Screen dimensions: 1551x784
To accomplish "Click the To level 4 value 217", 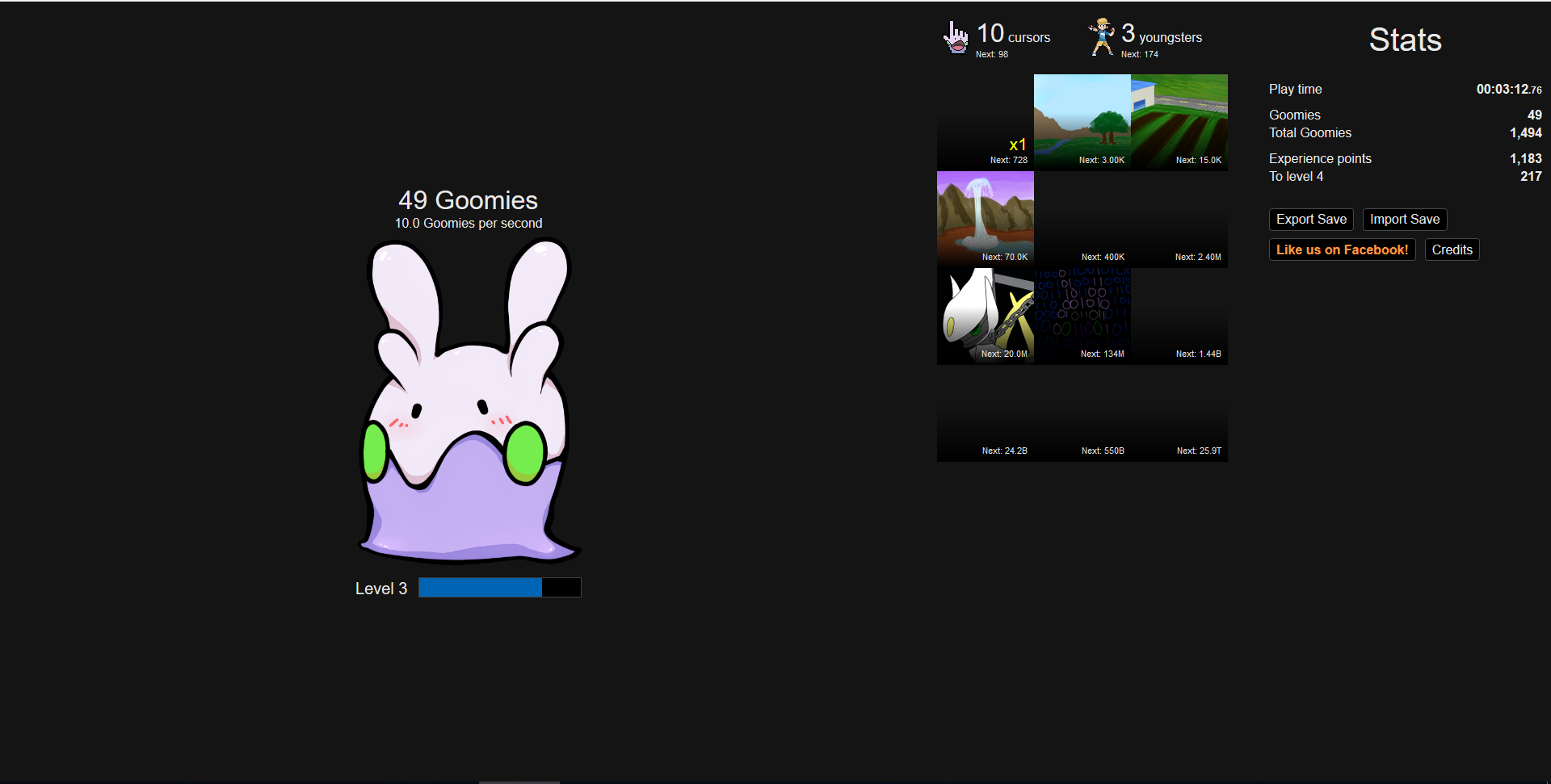I will click(x=1531, y=177).
